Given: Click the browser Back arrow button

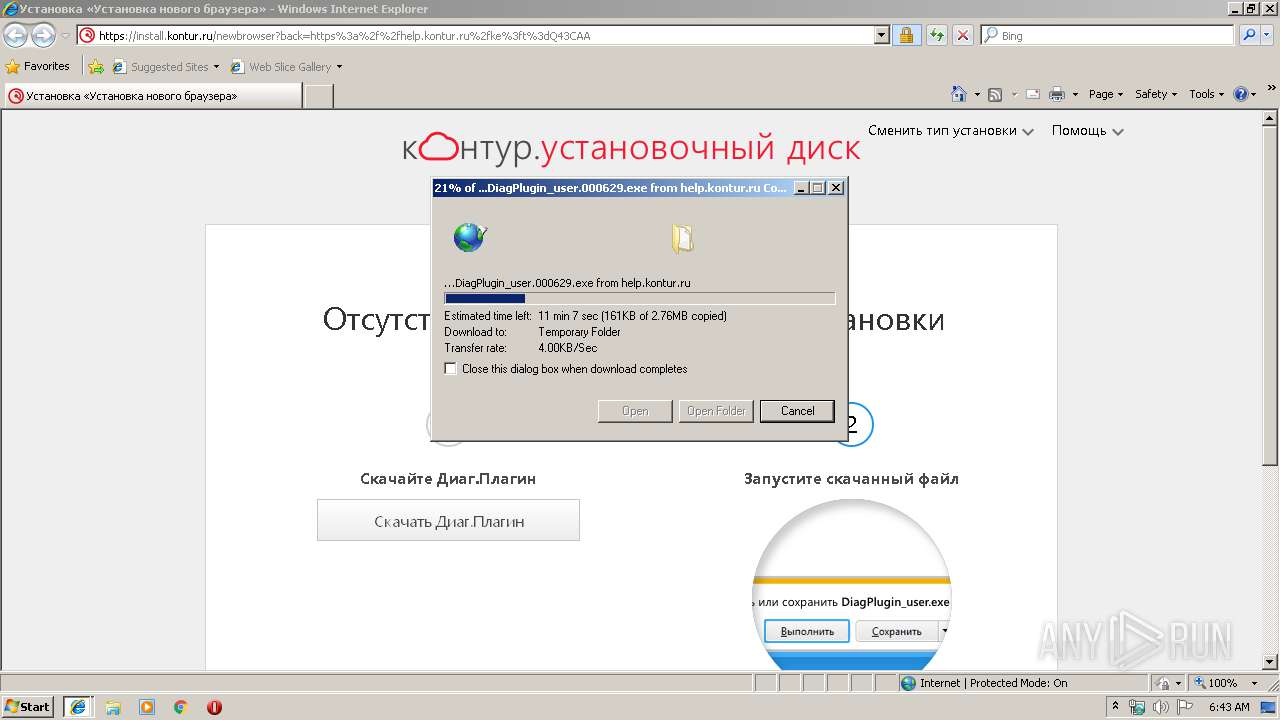Looking at the screenshot, I should tap(15, 36).
